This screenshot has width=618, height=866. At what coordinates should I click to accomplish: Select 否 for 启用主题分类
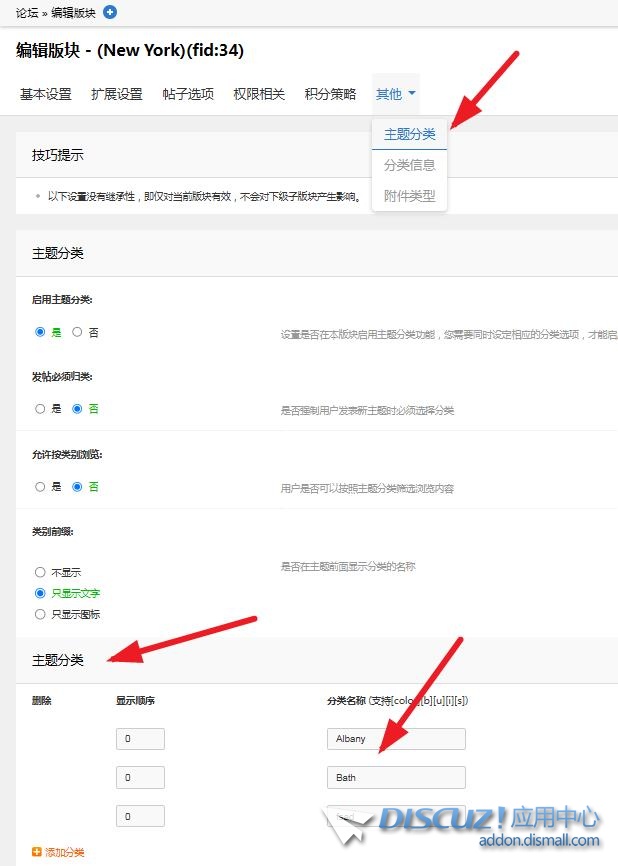(77, 332)
